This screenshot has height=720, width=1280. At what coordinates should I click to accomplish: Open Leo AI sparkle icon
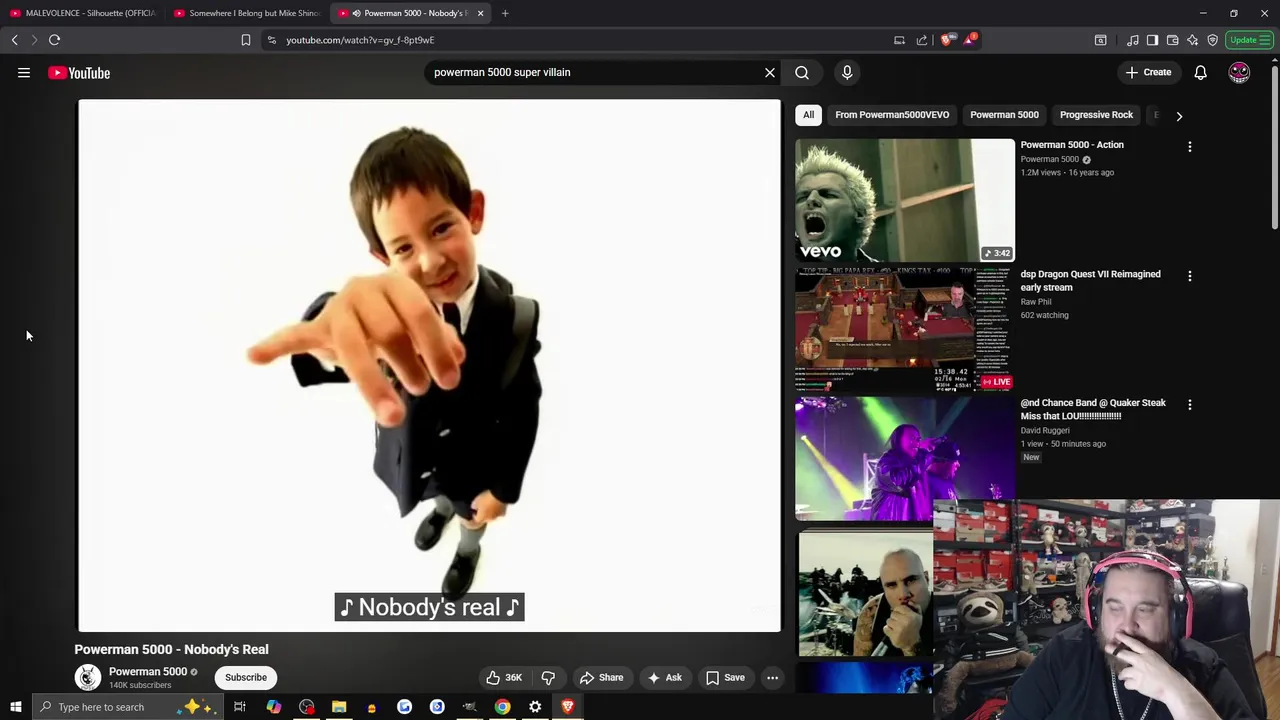point(1192,40)
